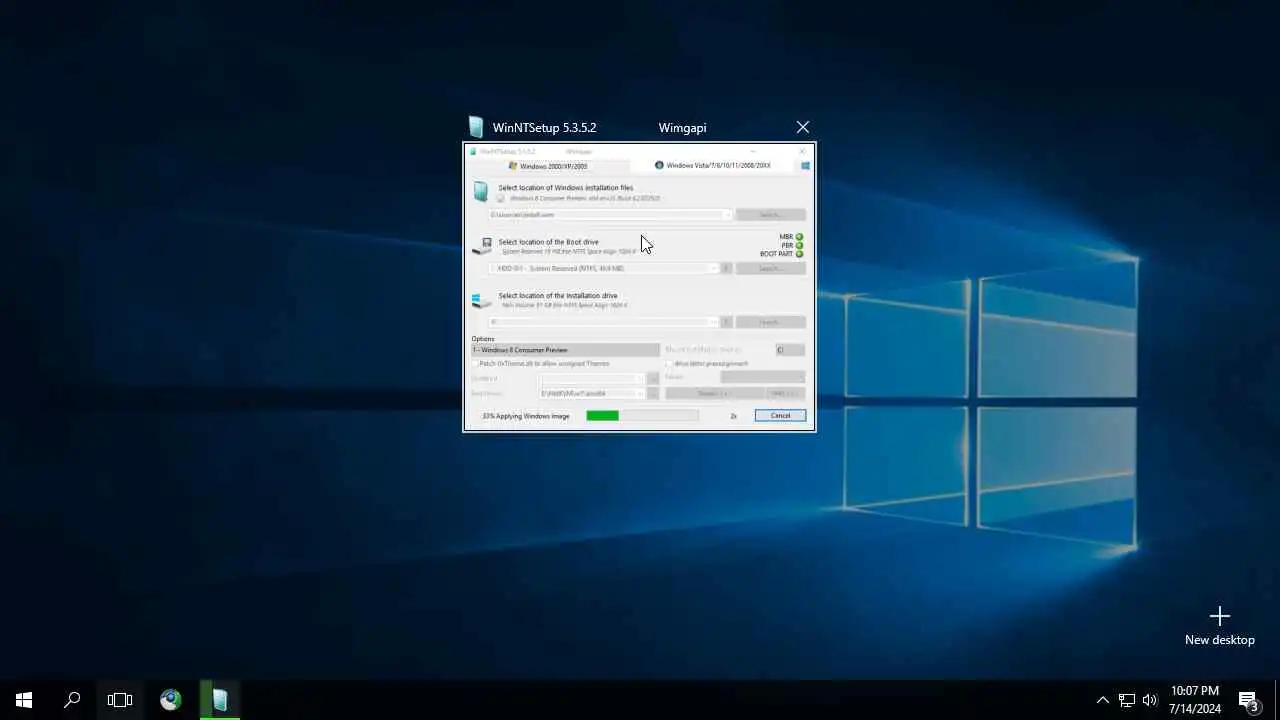The width and height of the screenshot is (1280, 720).
Task: Click the PBR green status indicator
Action: coord(799,245)
